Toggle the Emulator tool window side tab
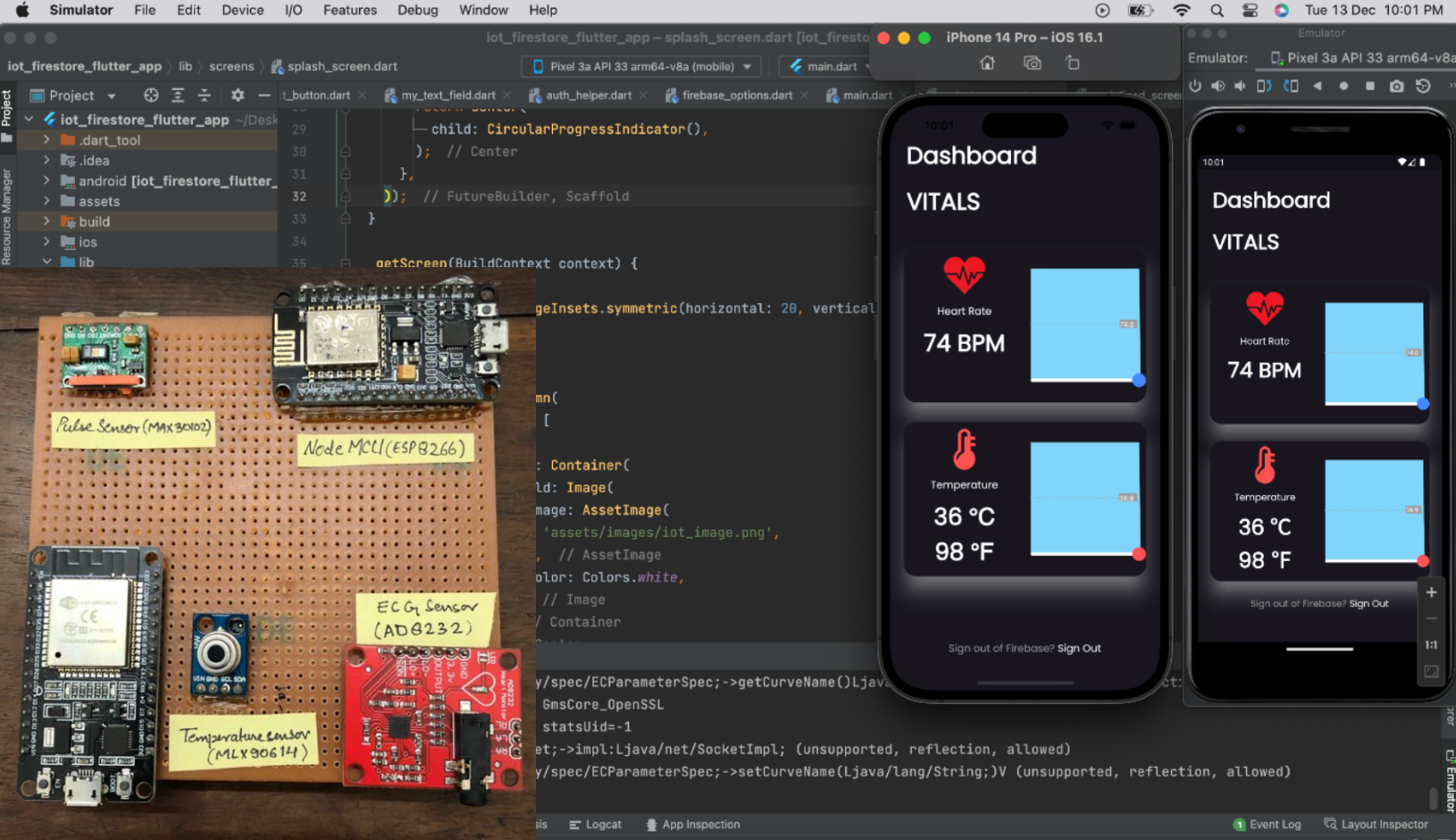Image resolution: width=1456 pixels, height=840 pixels. [1449, 777]
